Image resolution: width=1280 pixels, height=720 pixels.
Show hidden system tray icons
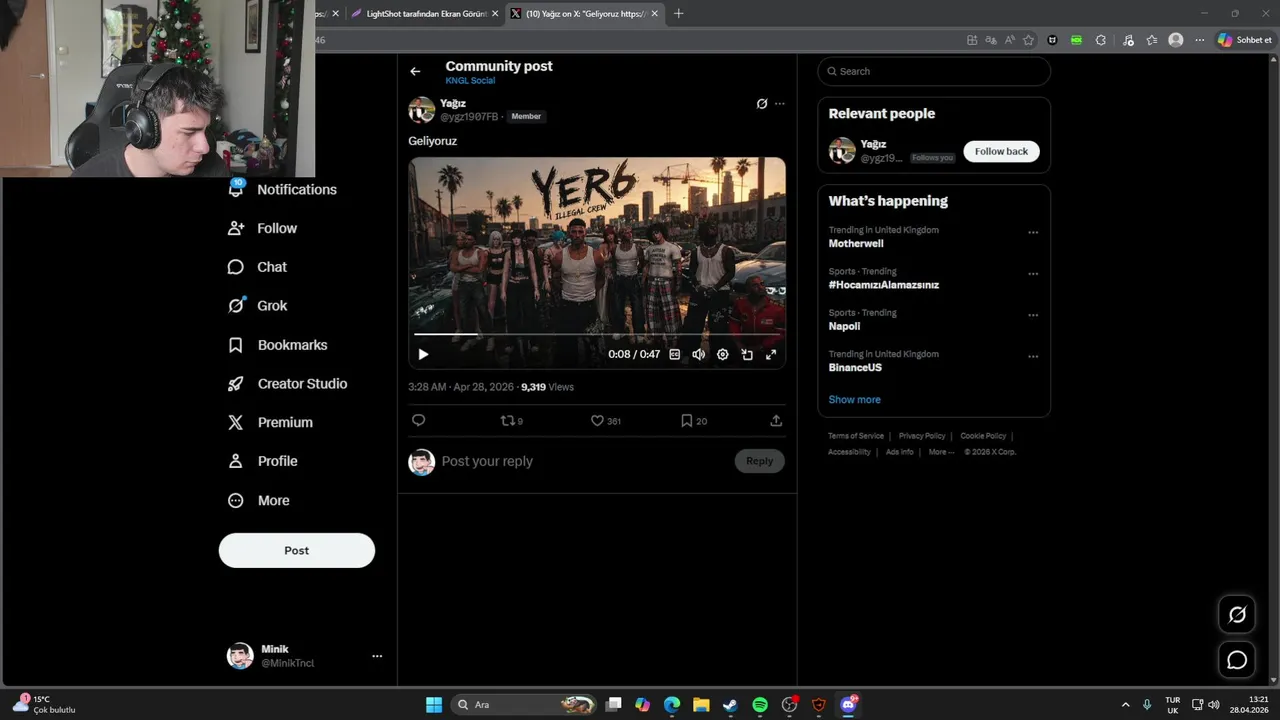click(x=1125, y=705)
